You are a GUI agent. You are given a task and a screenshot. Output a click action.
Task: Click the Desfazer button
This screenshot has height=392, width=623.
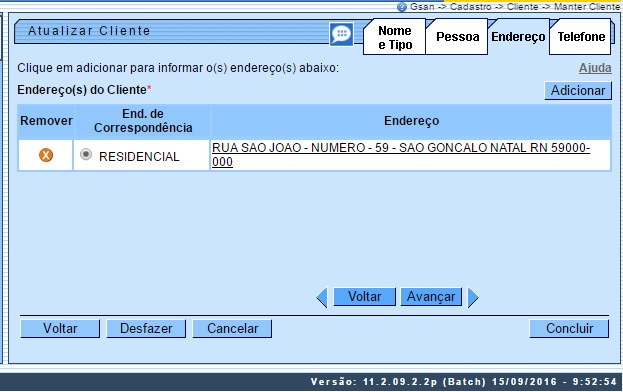pos(146,328)
